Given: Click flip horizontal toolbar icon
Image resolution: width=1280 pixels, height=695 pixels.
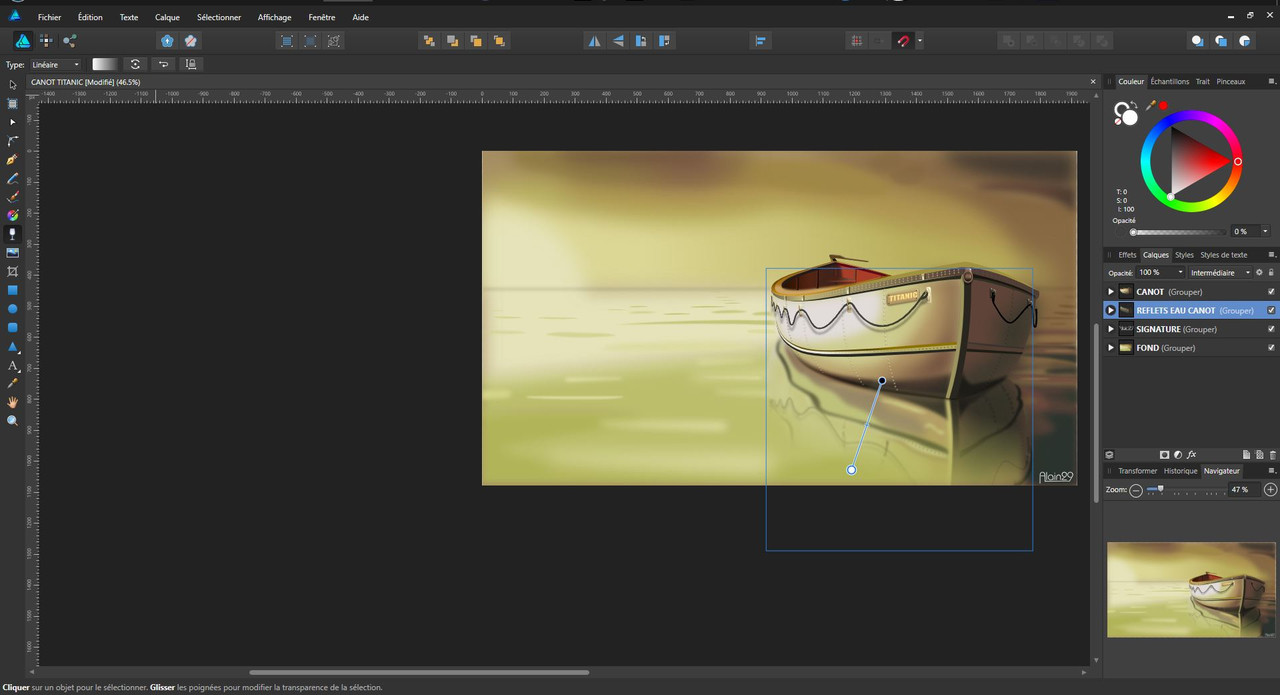Looking at the screenshot, I should (x=594, y=41).
